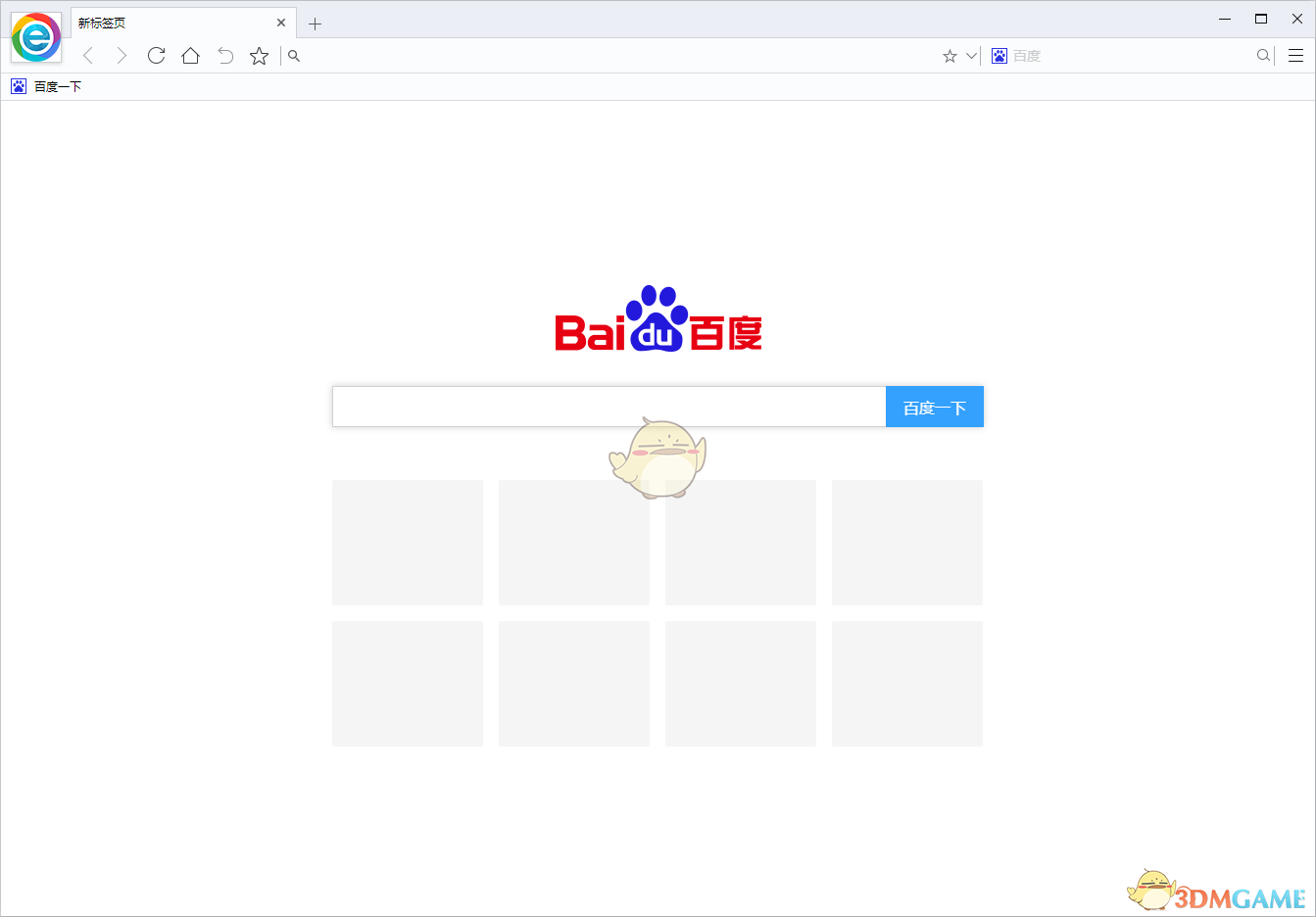Click the Baidu logo on the page
The height and width of the screenshot is (917, 1316).
coord(658,318)
